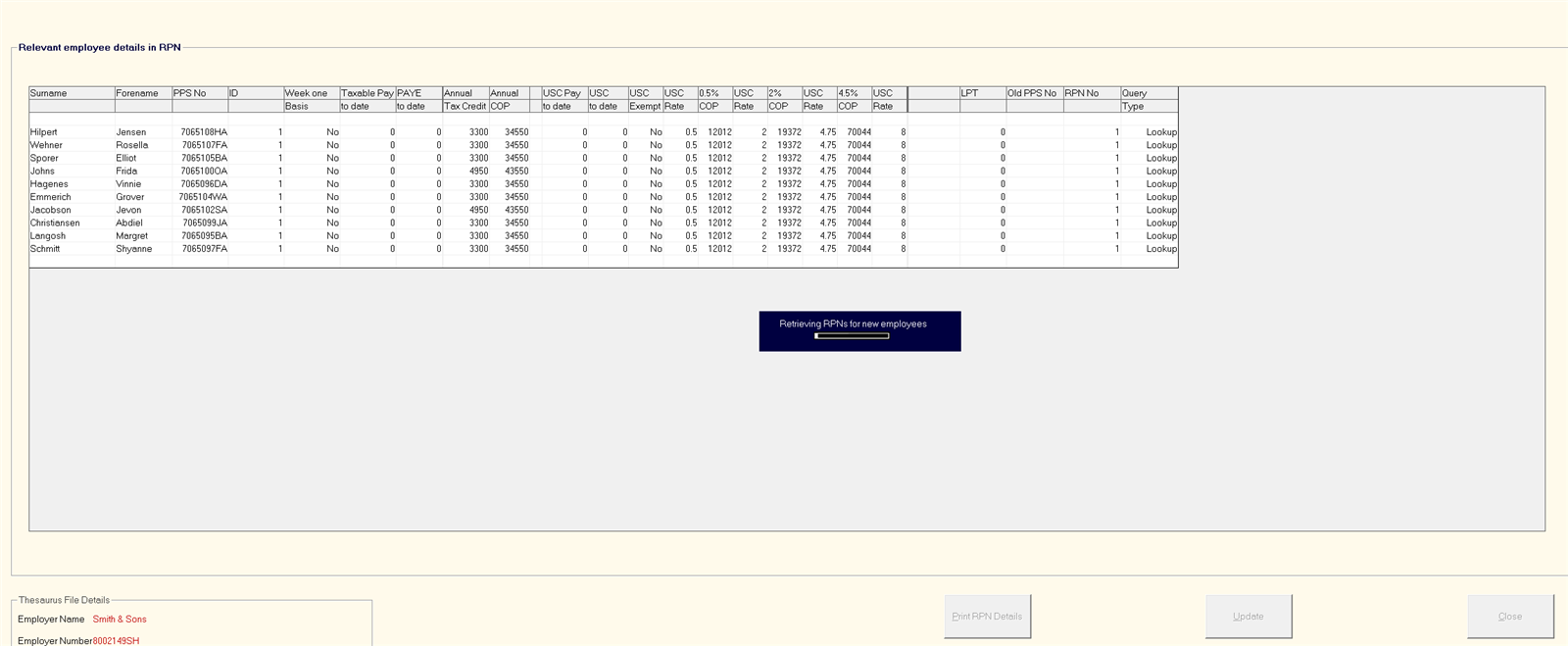Screen dimensions: 1568x646
Task: Select the Christiansen surname cell
Action: [x=72, y=223]
